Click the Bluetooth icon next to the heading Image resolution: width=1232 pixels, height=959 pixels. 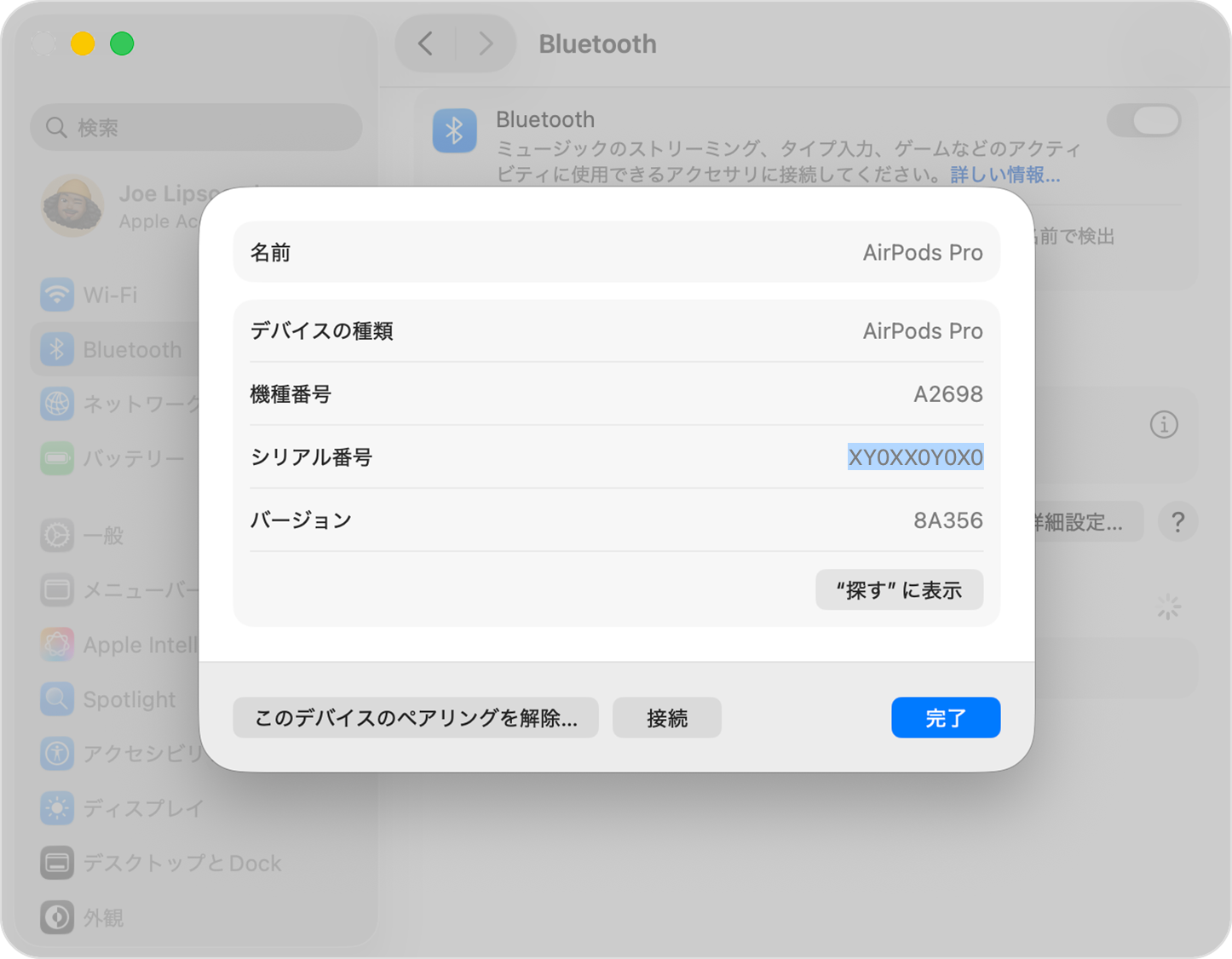[x=454, y=130]
